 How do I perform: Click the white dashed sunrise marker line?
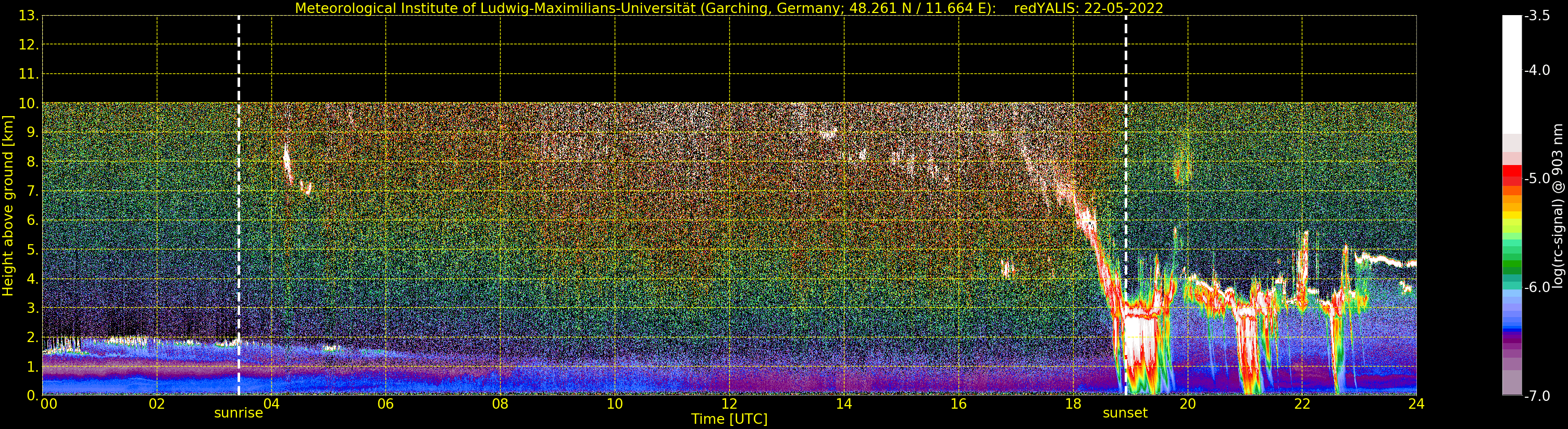pyautogui.click(x=239, y=206)
